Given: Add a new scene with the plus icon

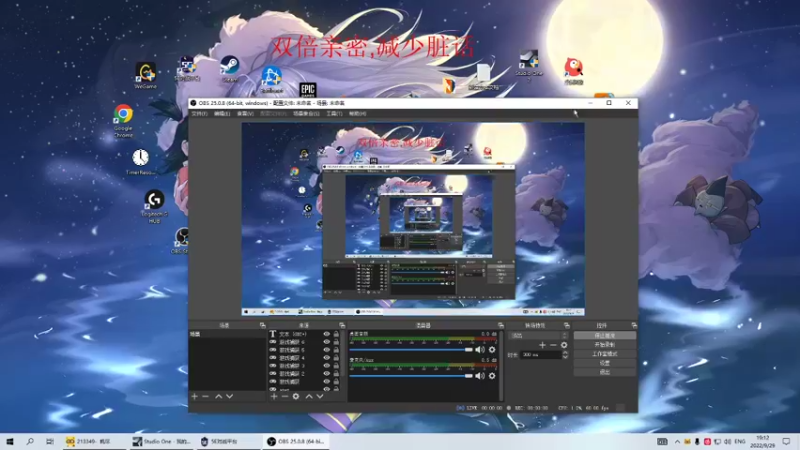Looking at the screenshot, I should 194,396.
